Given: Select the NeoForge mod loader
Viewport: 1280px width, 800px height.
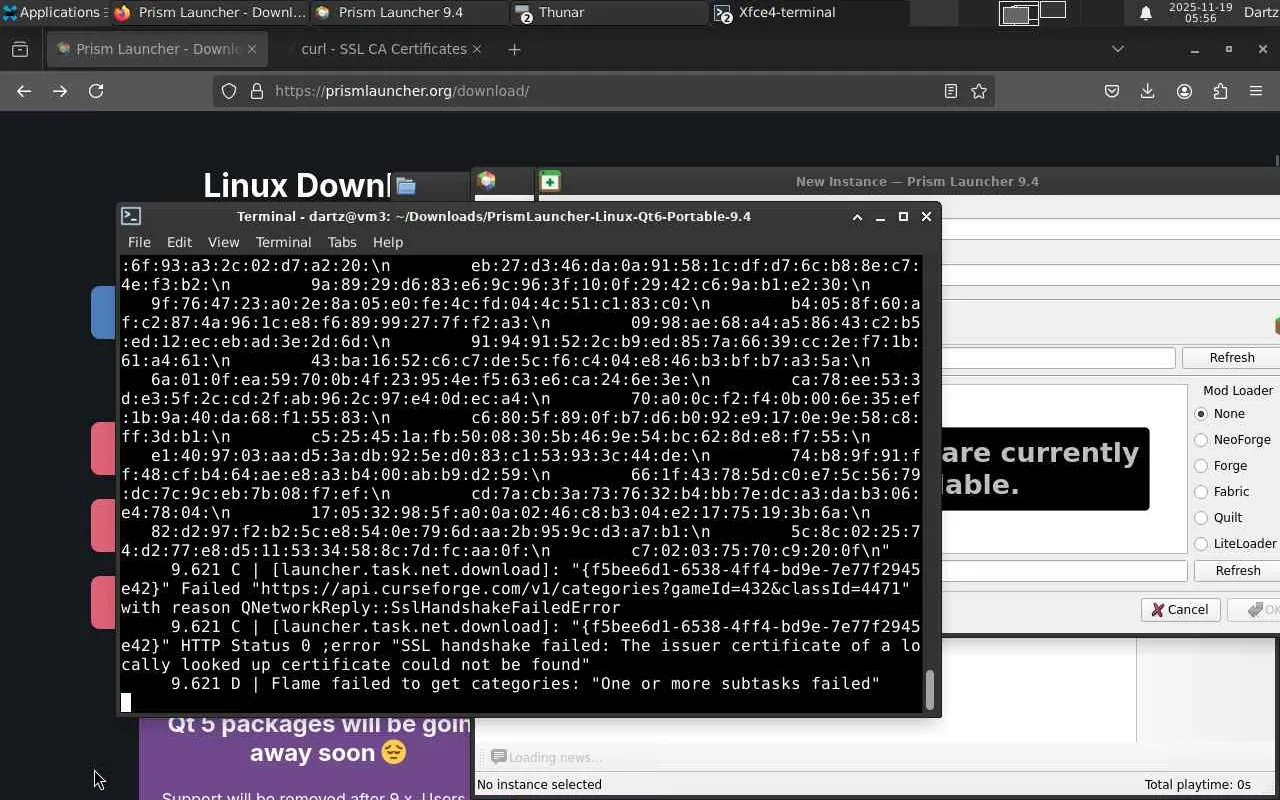Looking at the screenshot, I should (1233, 440).
